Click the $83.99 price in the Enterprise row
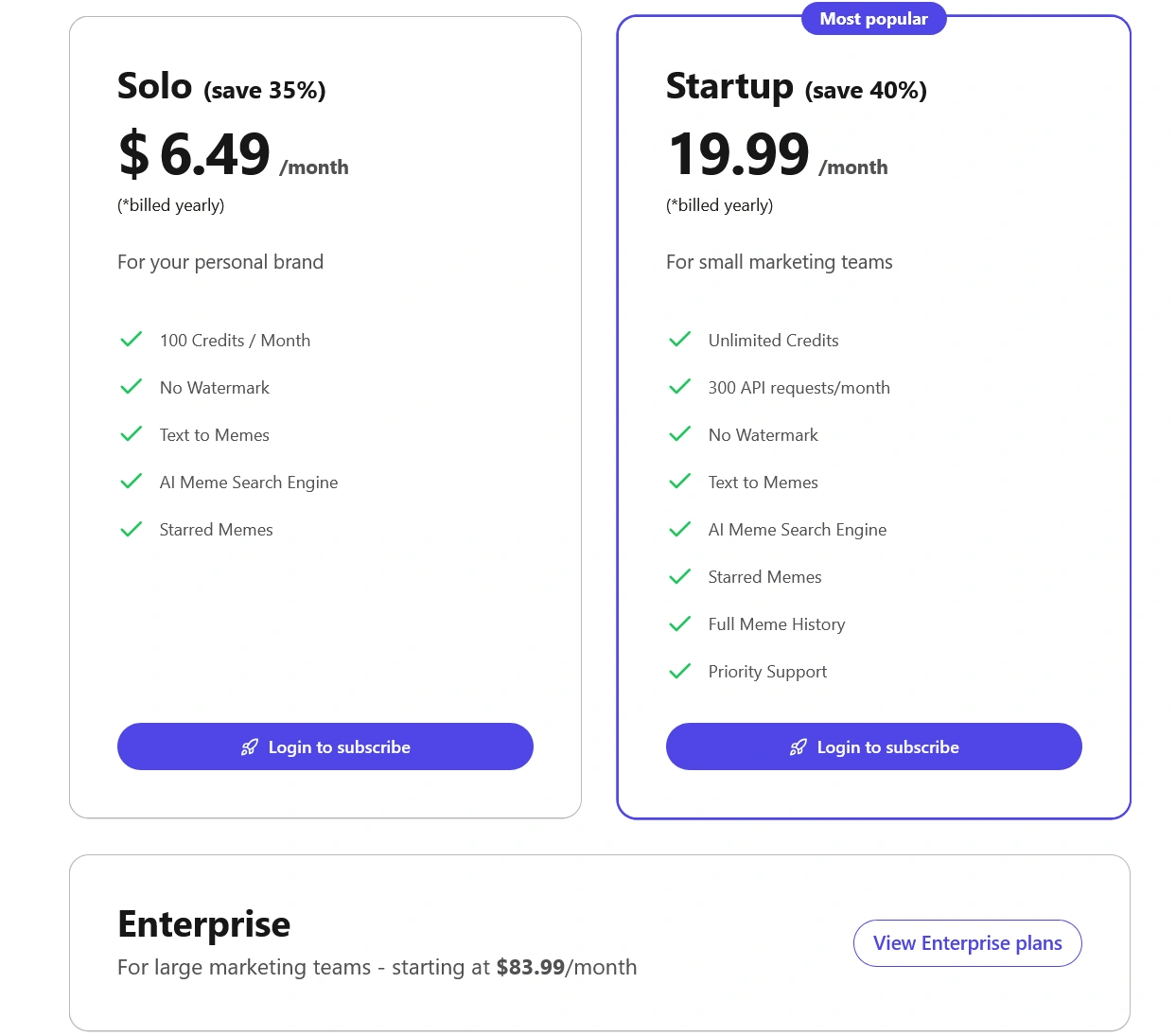Screen dimensions: 1176x1036 531,967
